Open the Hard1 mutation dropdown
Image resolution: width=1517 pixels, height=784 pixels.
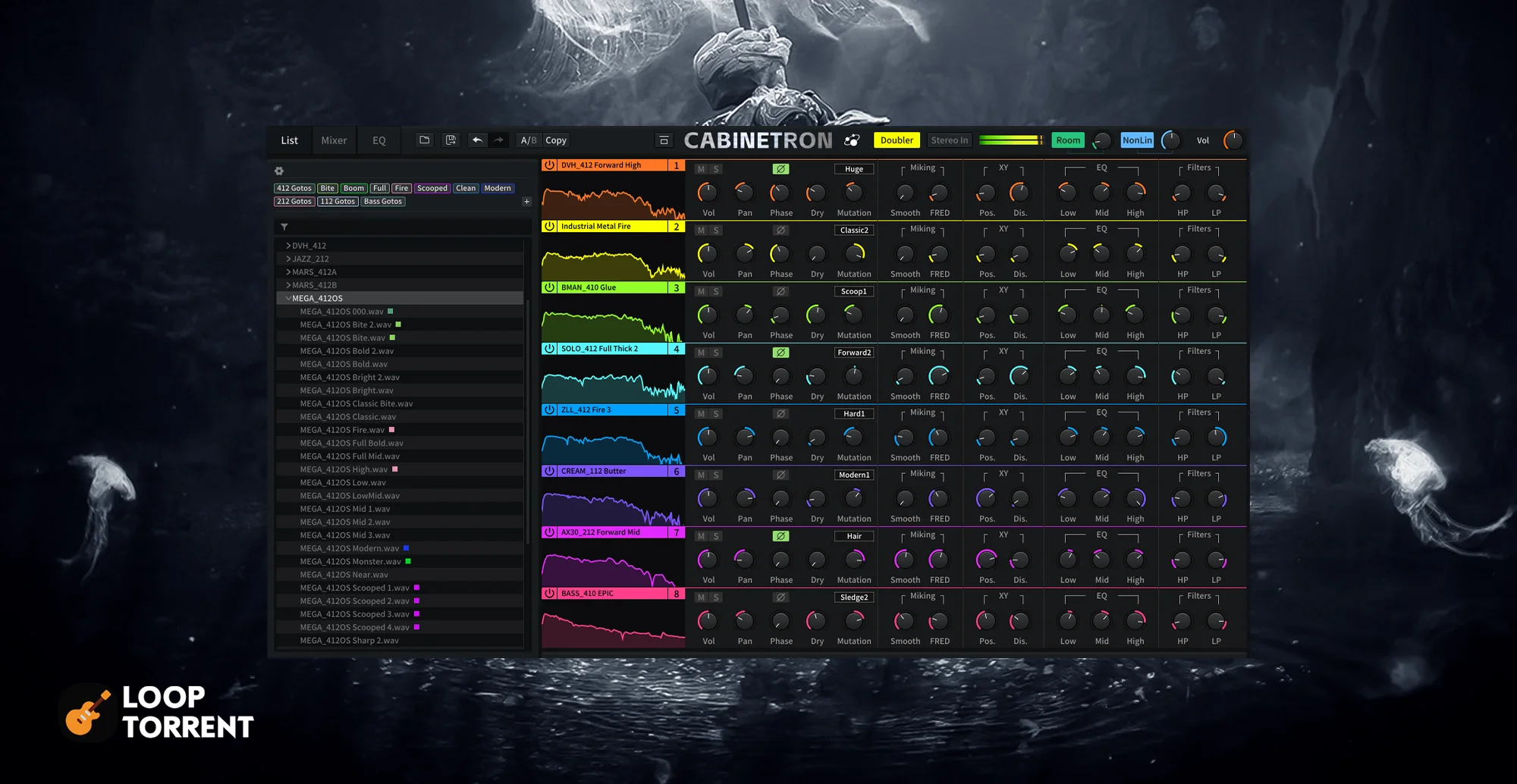click(854, 414)
